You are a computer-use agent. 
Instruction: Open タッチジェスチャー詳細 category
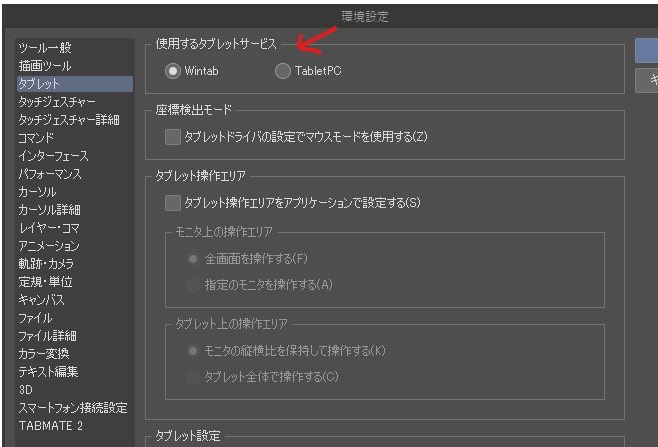pos(75,120)
